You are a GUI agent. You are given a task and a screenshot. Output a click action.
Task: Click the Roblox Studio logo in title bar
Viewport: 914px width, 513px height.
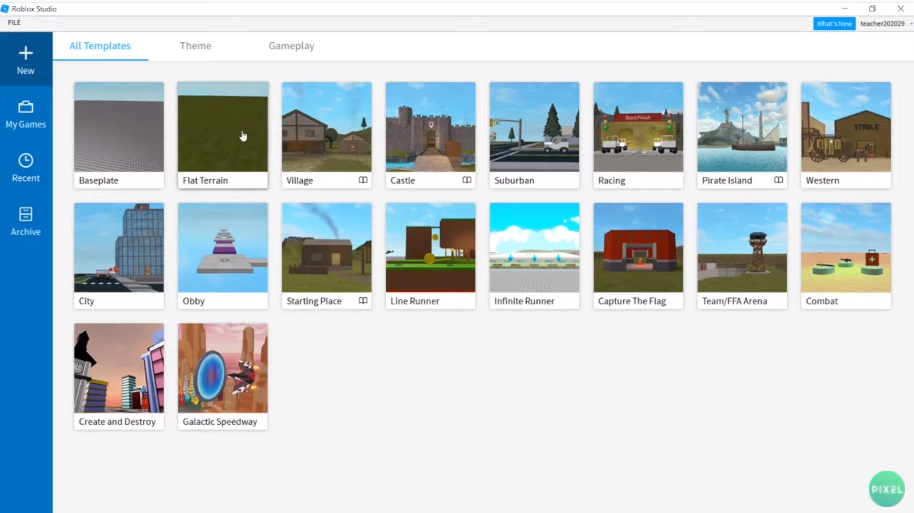pos(5,9)
